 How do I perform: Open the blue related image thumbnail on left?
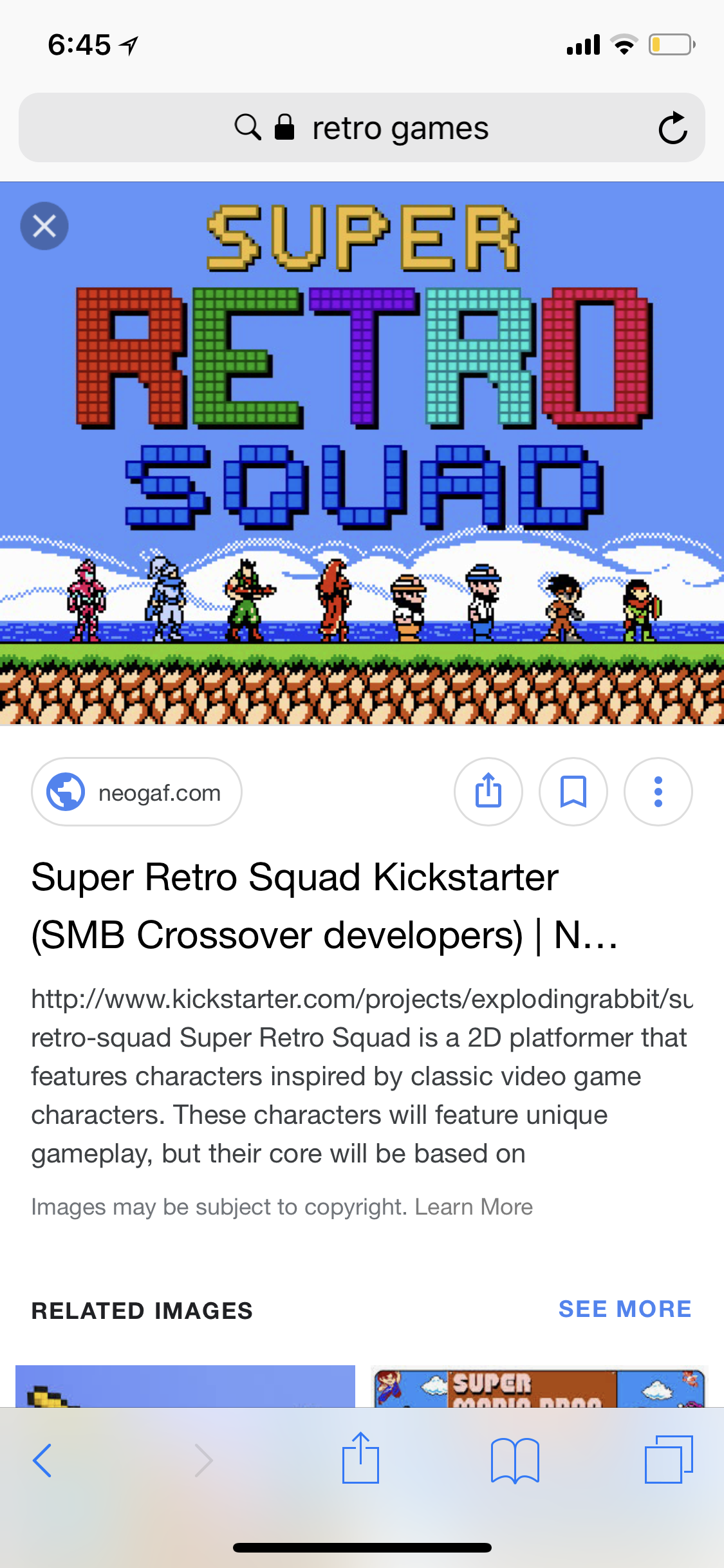coord(185,1387)
